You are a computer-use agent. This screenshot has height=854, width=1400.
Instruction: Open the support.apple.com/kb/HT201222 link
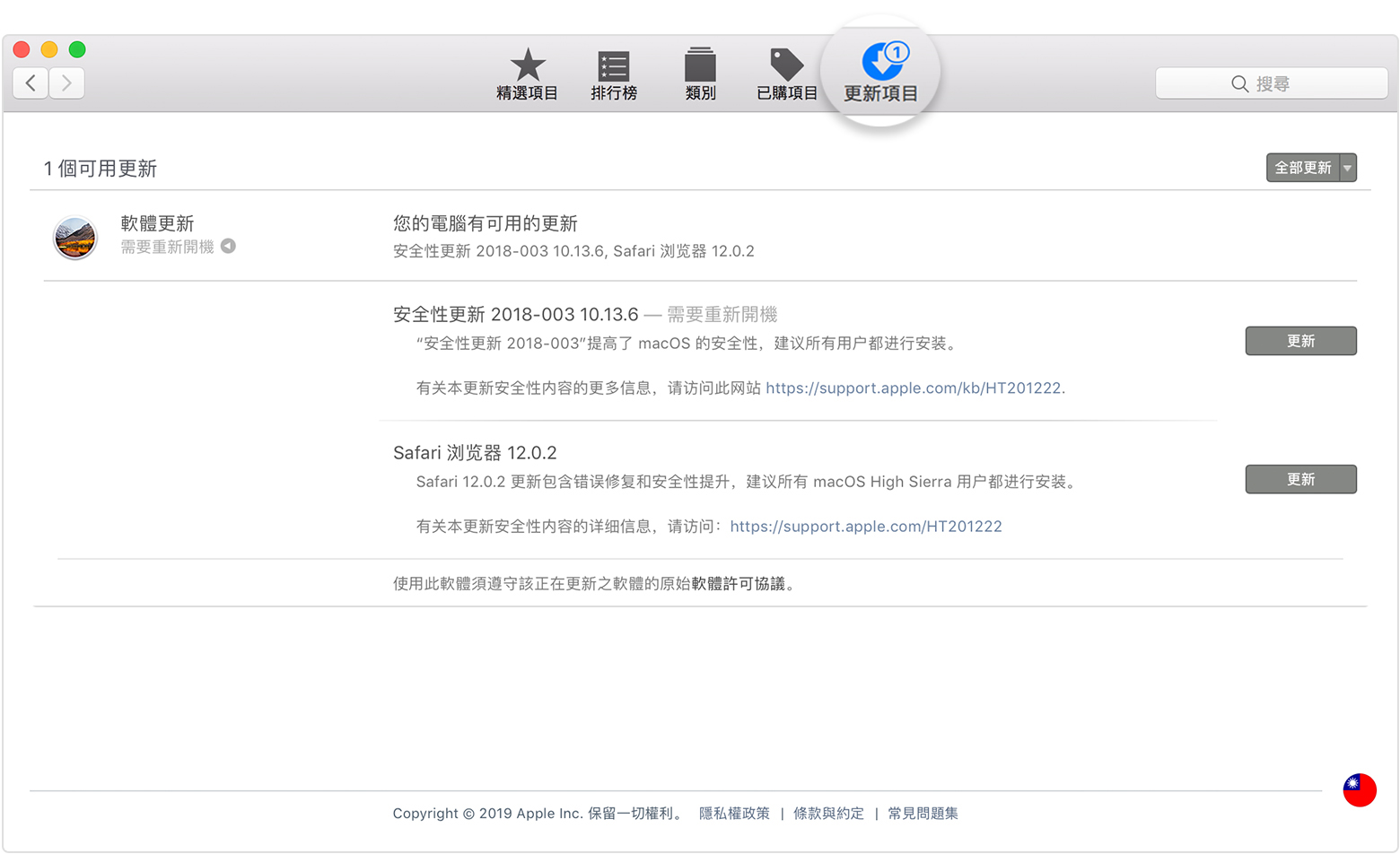914,388
